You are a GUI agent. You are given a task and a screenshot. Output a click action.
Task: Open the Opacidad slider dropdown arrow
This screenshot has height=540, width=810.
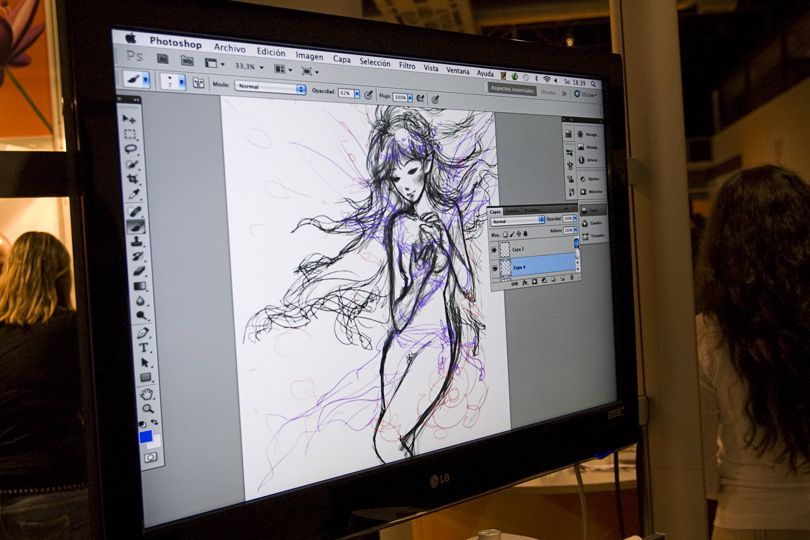[356, 94]
